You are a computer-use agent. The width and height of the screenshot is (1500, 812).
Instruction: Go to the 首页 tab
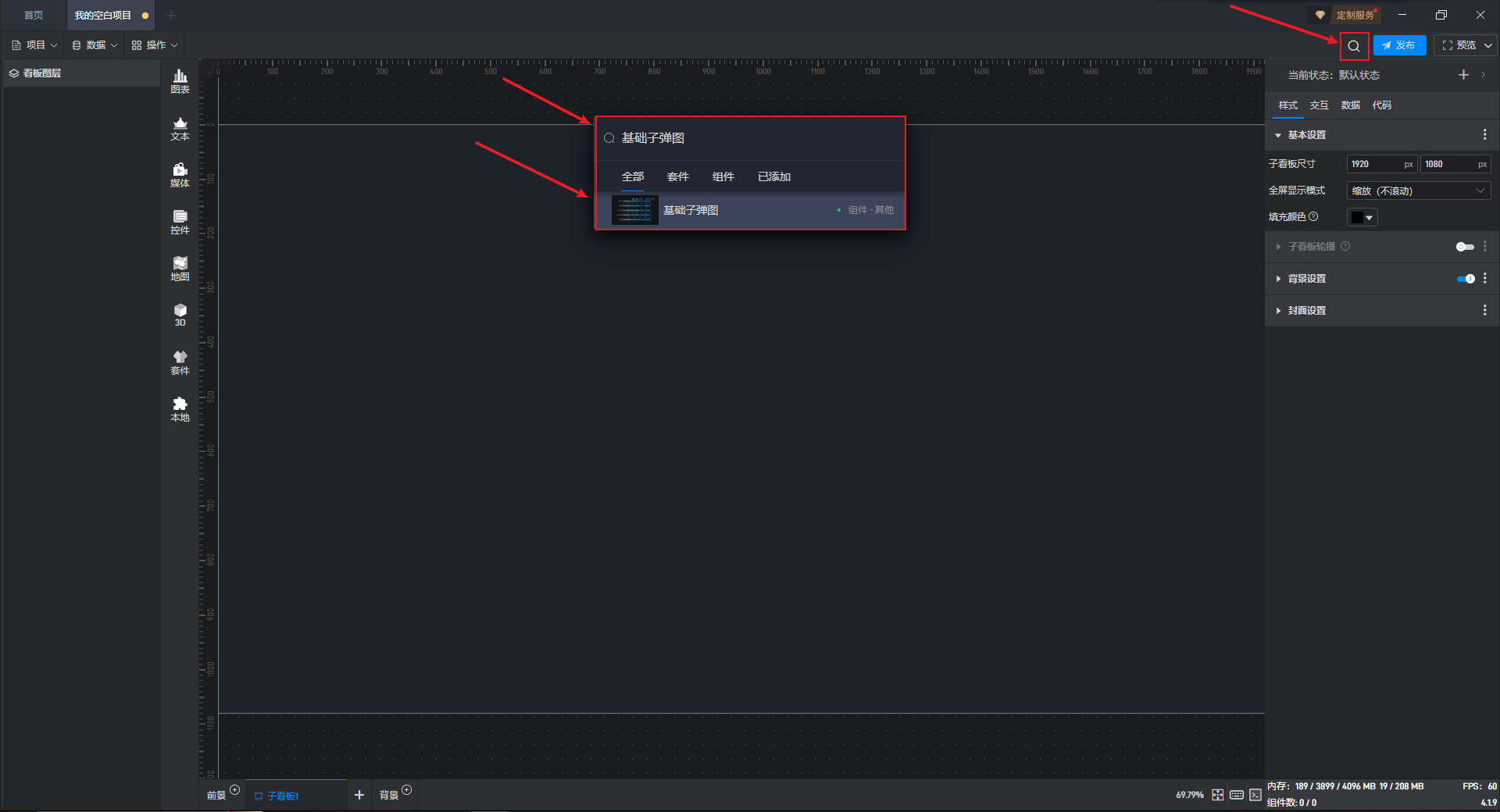[x=34, y=16]
